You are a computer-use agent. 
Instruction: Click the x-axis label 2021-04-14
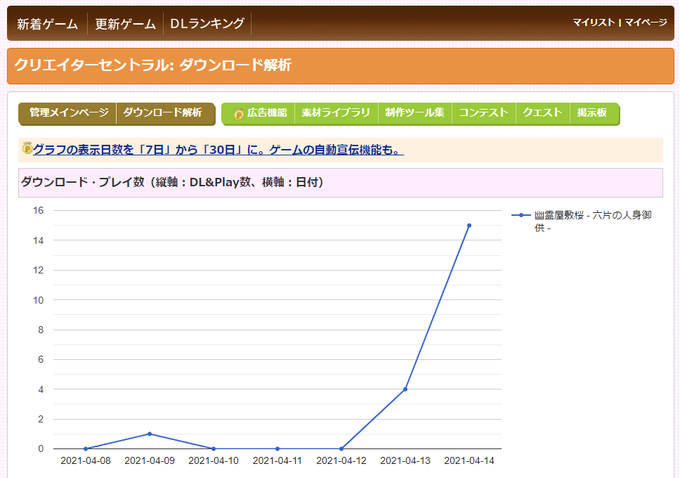click(469, 461)
